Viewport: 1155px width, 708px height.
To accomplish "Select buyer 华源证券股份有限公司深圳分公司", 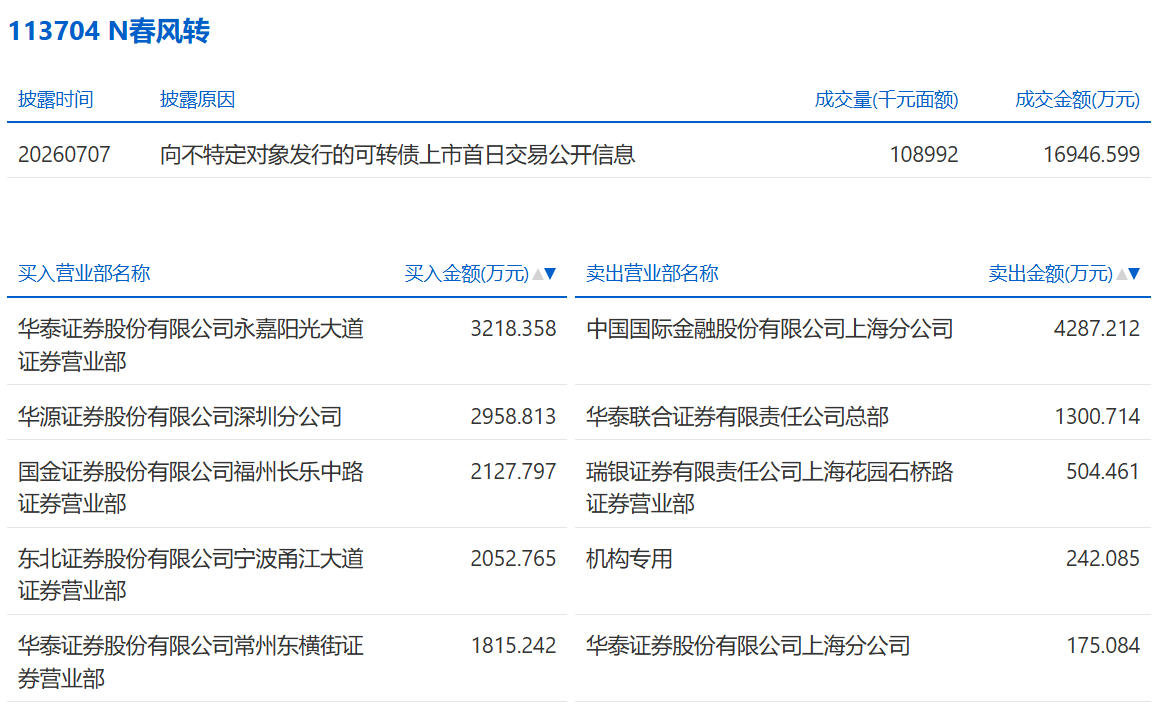I will pyautogui.click(x=180, y=416).
